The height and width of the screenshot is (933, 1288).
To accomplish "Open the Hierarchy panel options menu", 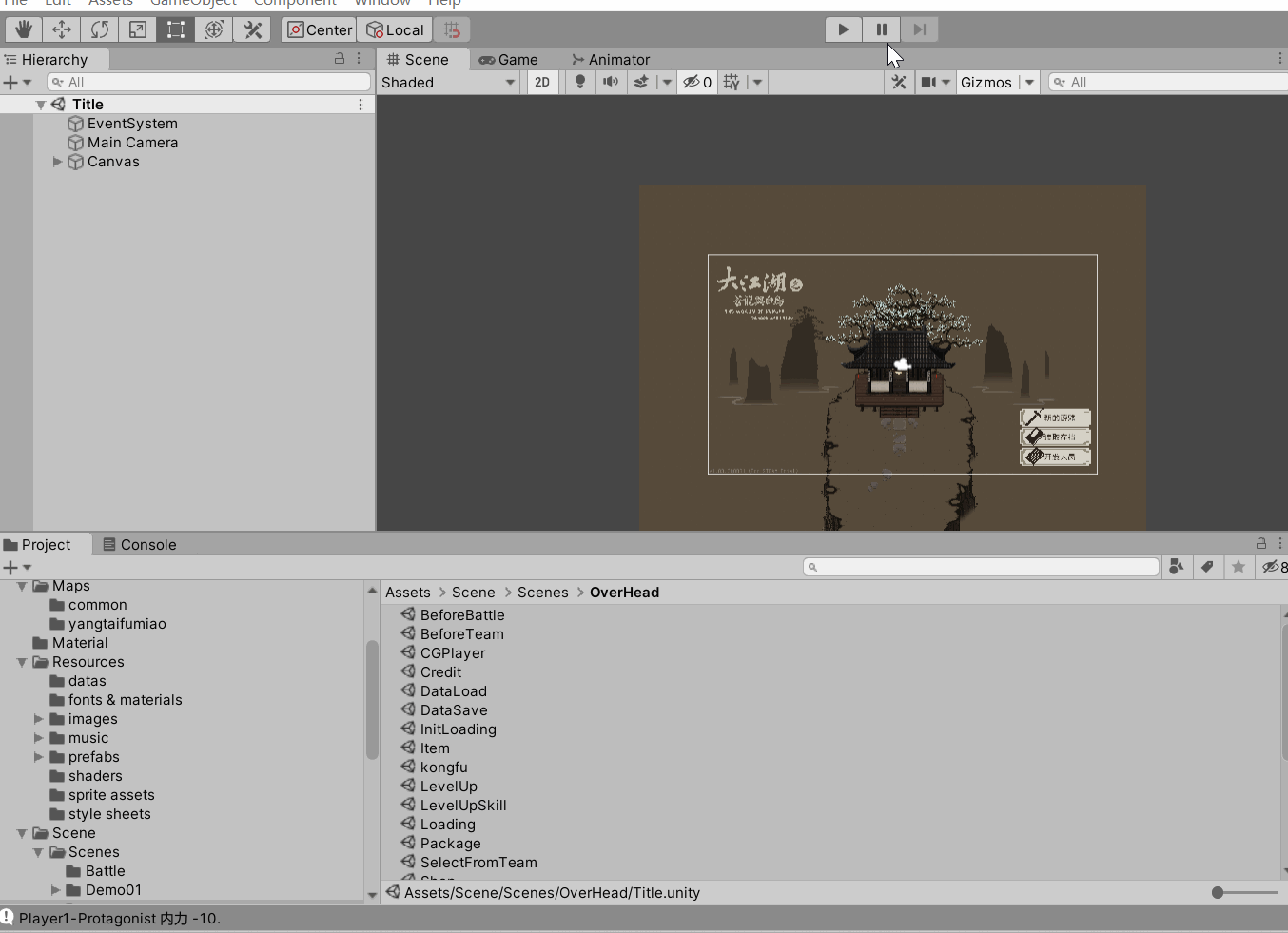I will pos(359,59).
